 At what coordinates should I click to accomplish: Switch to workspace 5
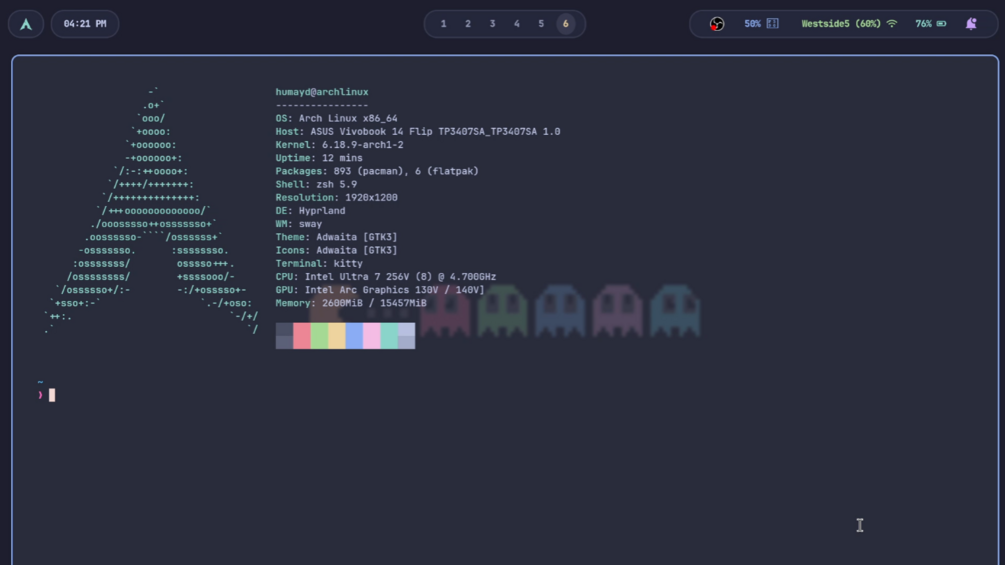[541, 24]
